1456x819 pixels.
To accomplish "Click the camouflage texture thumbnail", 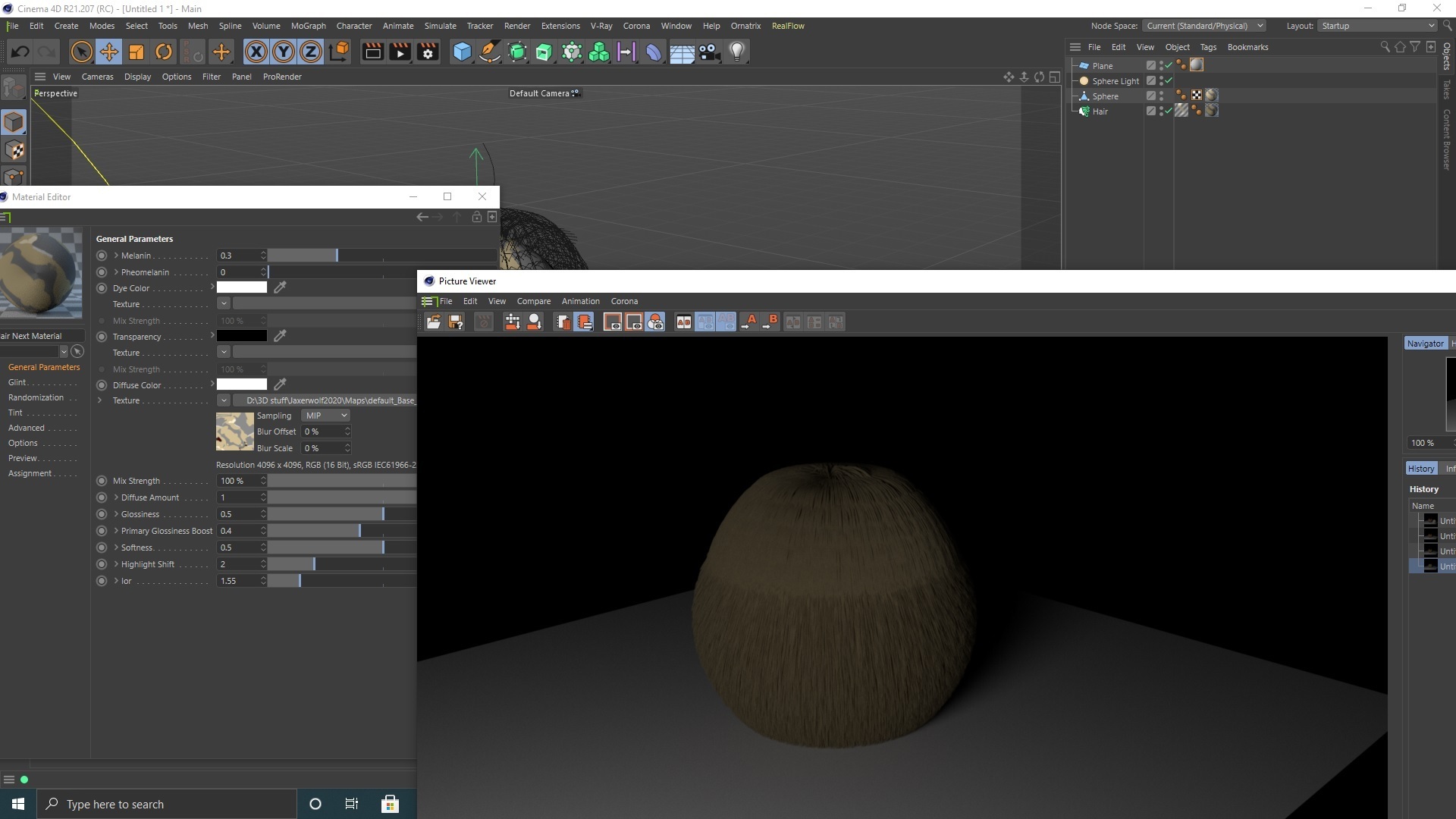I will pos(235,431).
